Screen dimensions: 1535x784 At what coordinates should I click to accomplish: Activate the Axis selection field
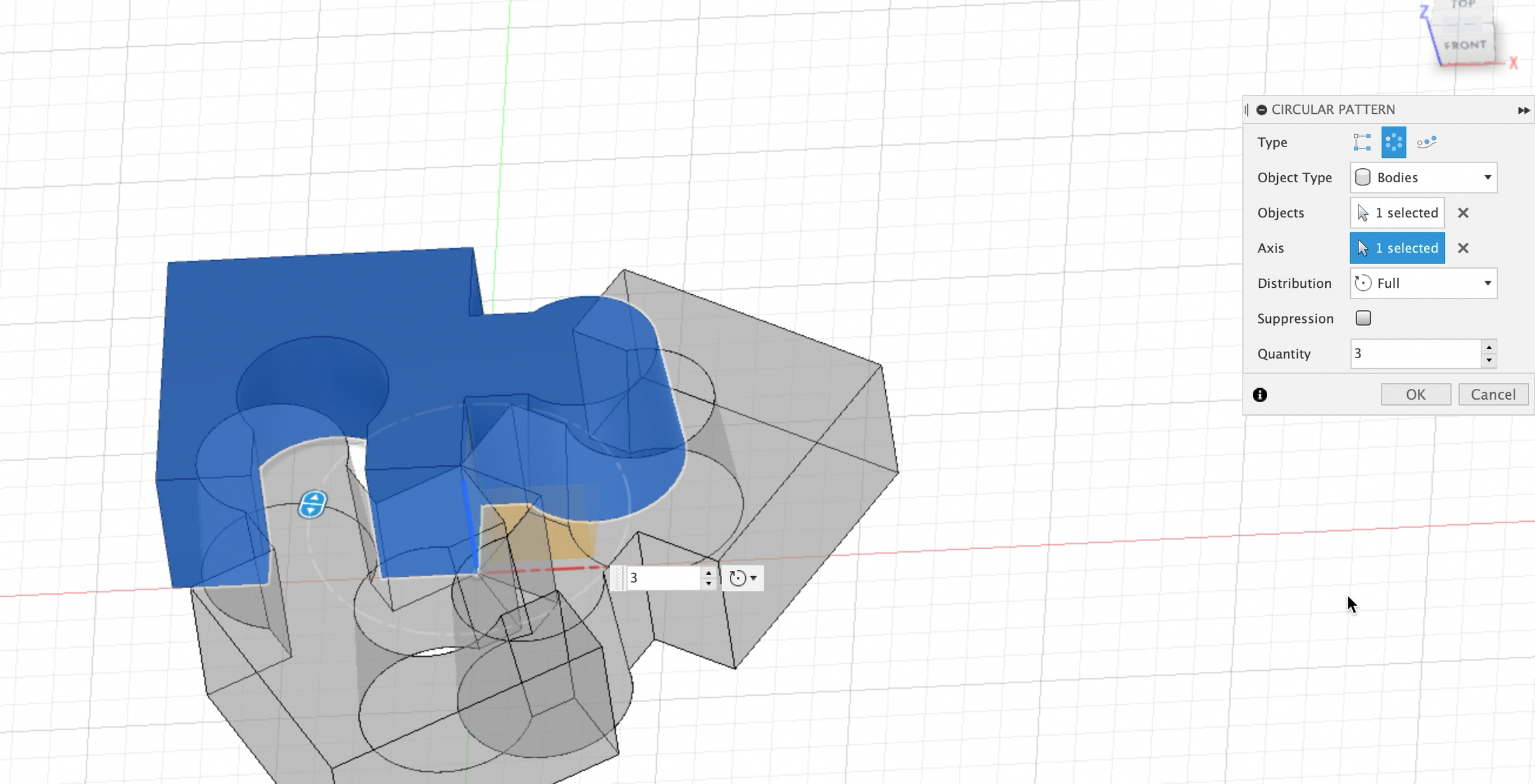(x=1397, y=248)
